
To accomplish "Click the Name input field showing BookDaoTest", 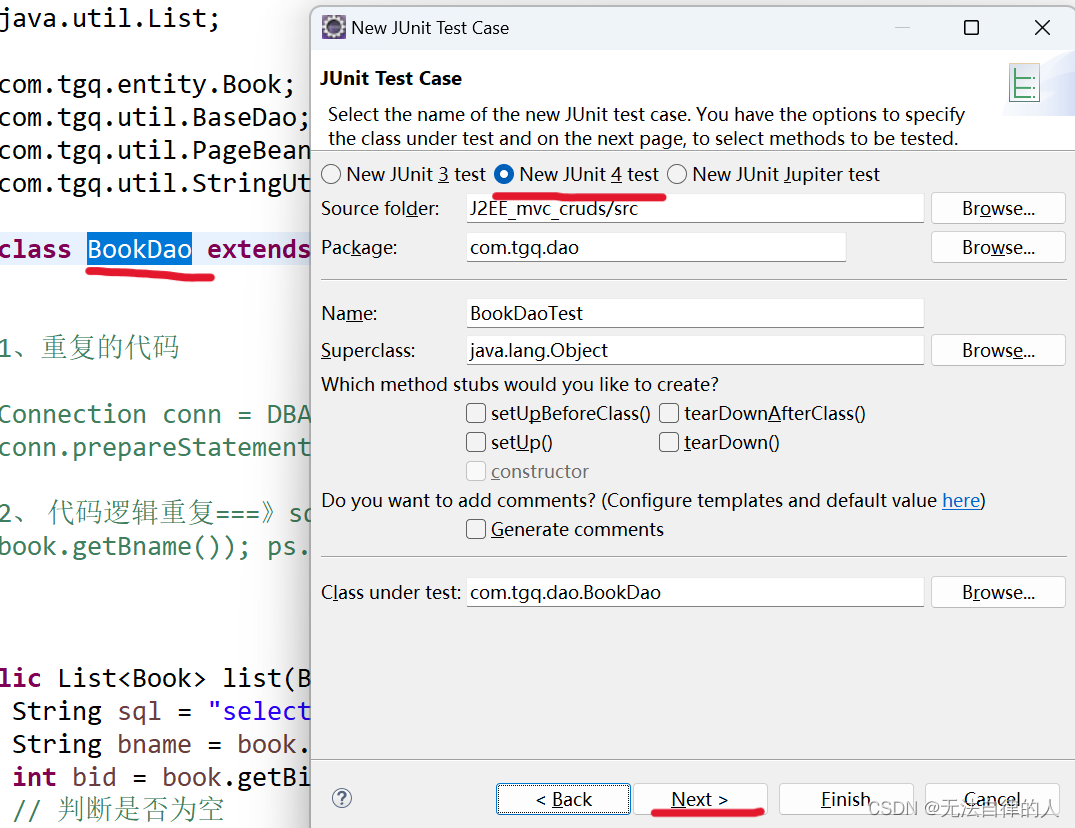I will pos(695,313).
